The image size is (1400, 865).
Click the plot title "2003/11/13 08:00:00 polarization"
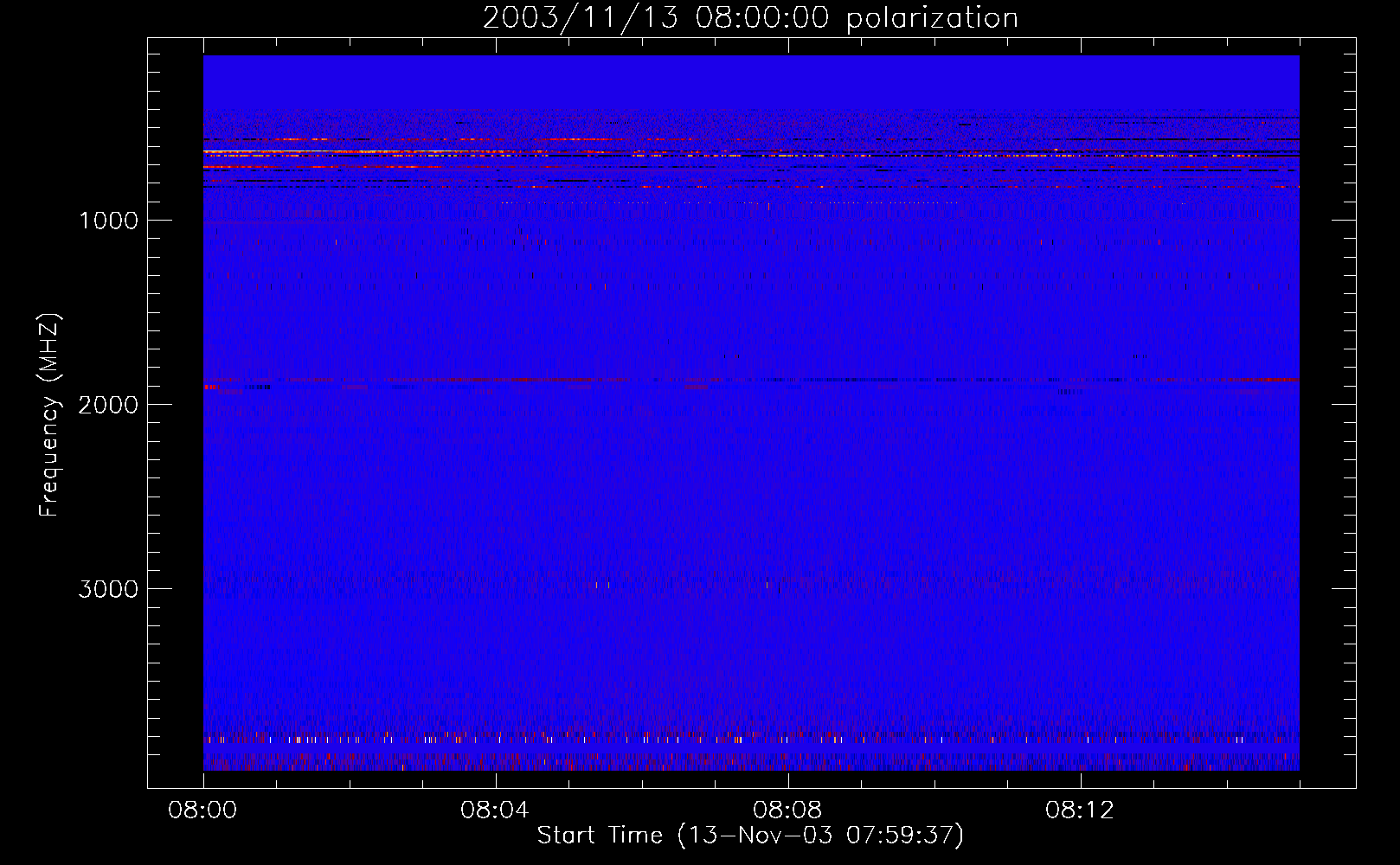750,18
